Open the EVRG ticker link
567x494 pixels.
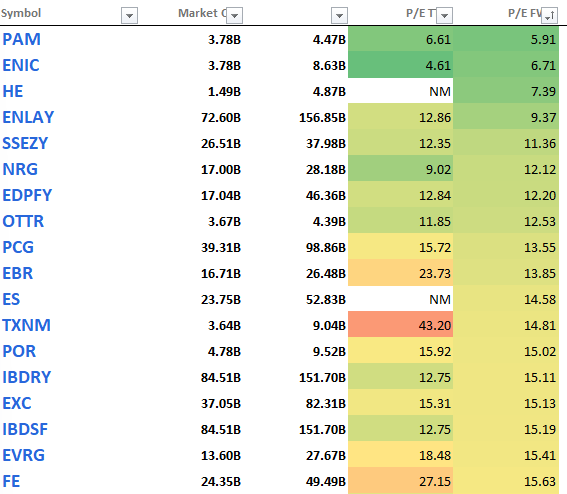[24, 456]
